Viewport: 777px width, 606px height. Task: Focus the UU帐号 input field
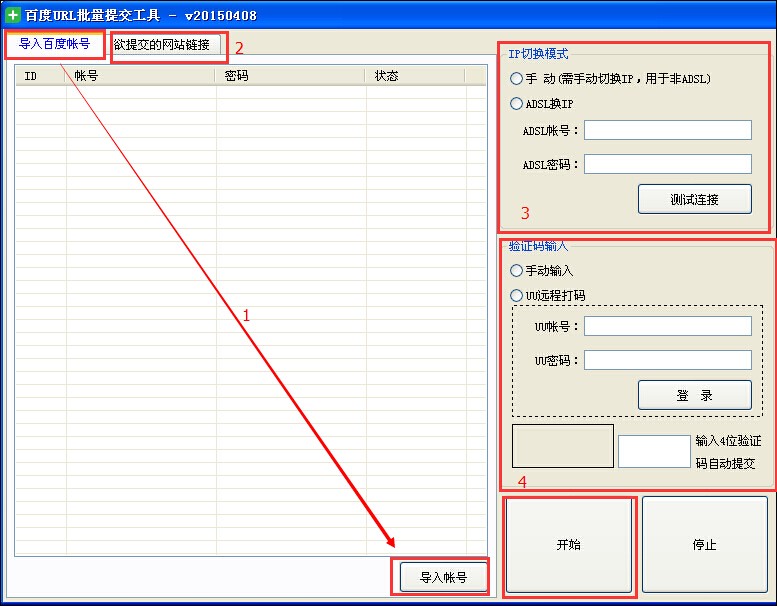(x=667, y=326)
